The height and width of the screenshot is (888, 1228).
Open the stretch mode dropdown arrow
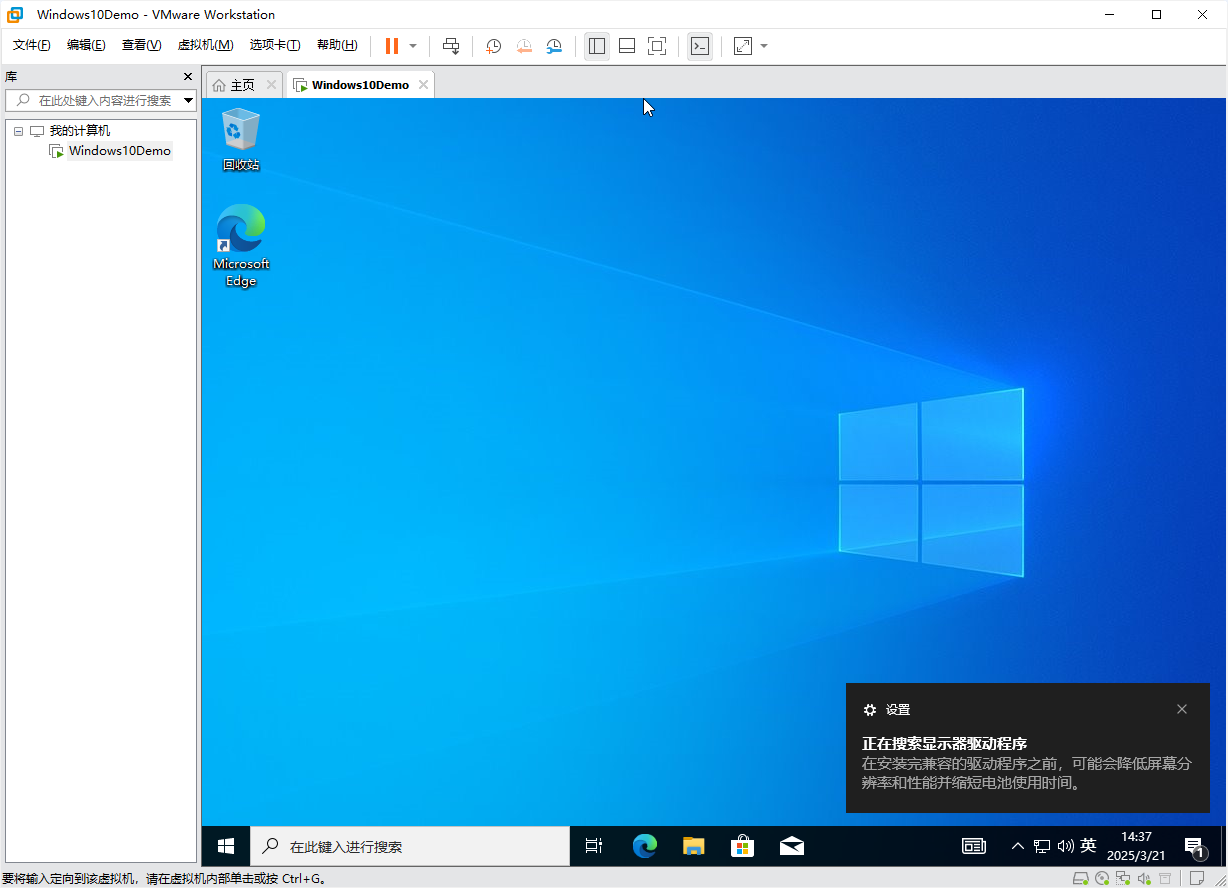(764, 46)
